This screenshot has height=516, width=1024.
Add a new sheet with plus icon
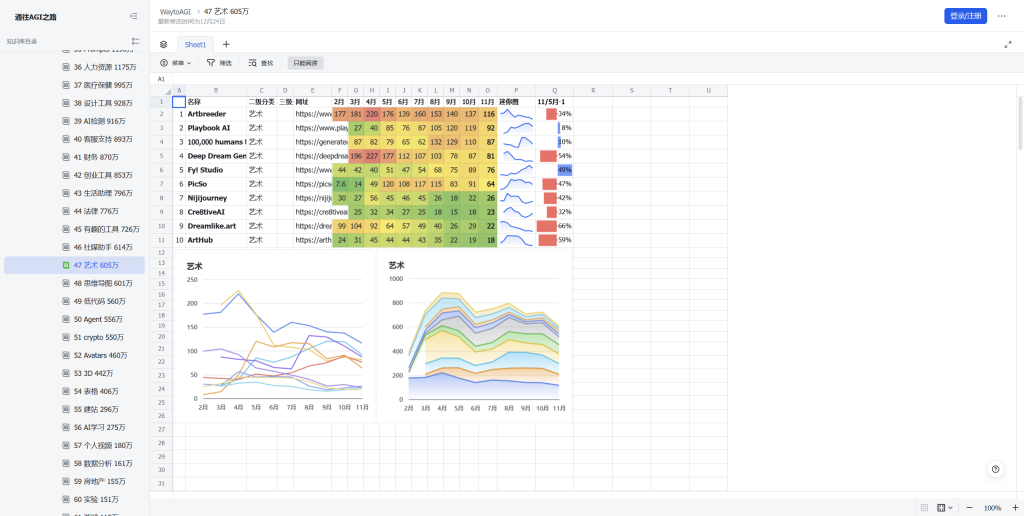pyautogui.click(x=226, y=44)
